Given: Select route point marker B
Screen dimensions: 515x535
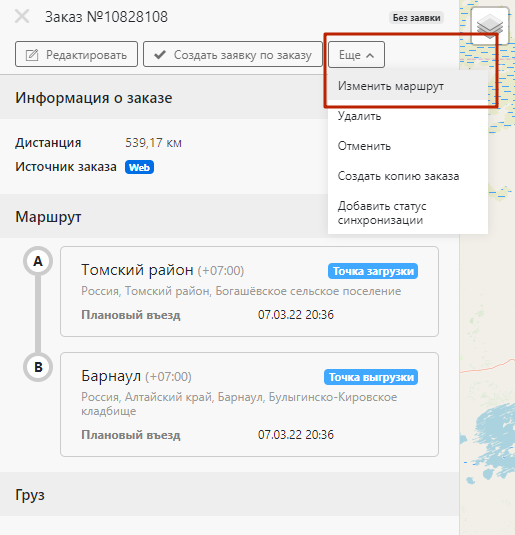Looking at the screenshot, I should click(x=38, y=367).
